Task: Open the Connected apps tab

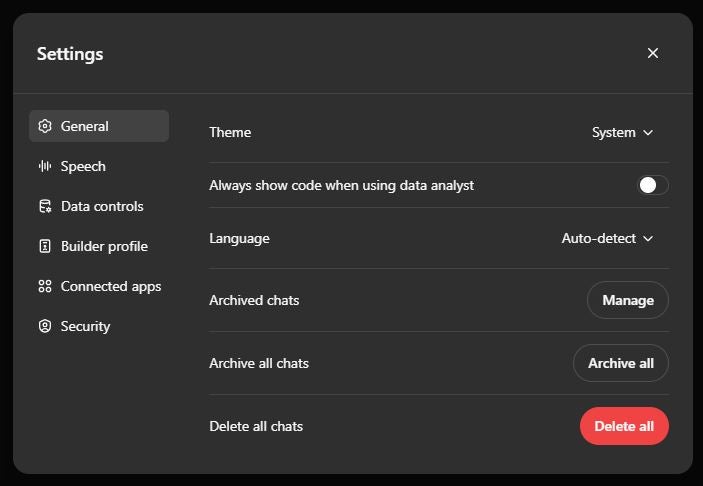Action: [99, 286]
